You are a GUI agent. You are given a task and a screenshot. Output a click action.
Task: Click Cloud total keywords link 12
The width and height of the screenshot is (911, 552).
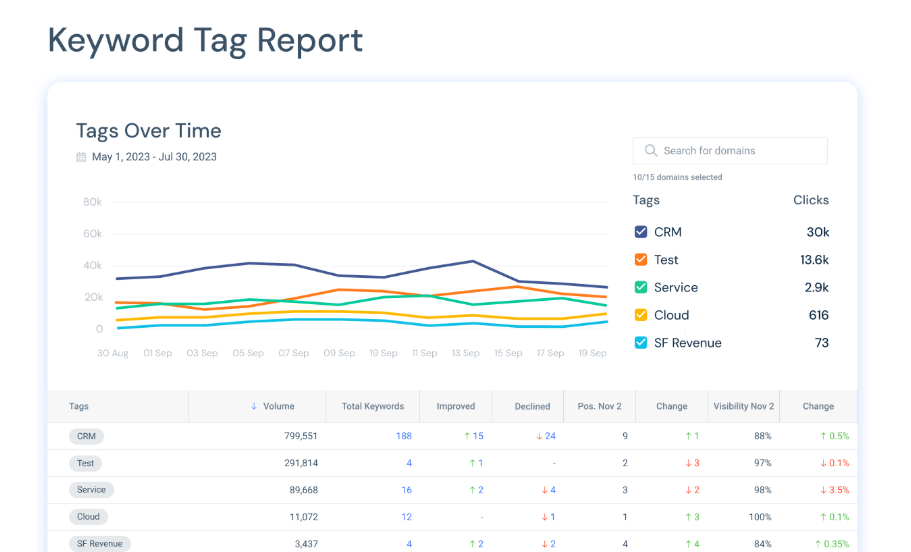406,517
